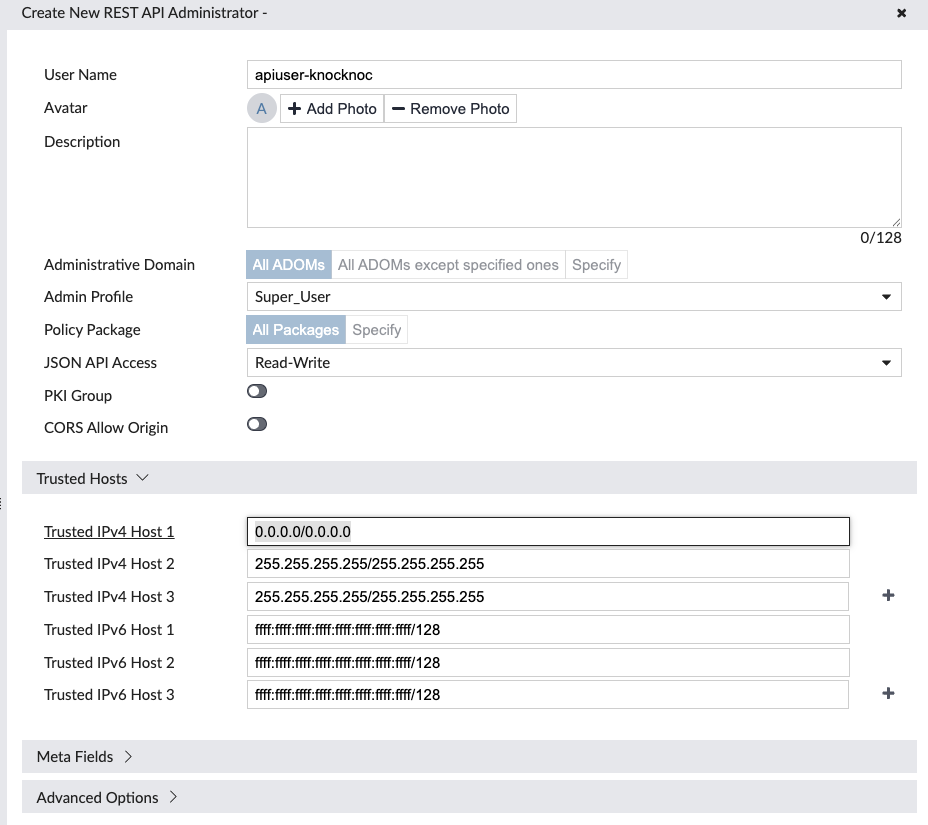This screenshot has height=825, width=928.
Task: Add another Trusted IPv6 host plus icon
Action: click(888, 694)
